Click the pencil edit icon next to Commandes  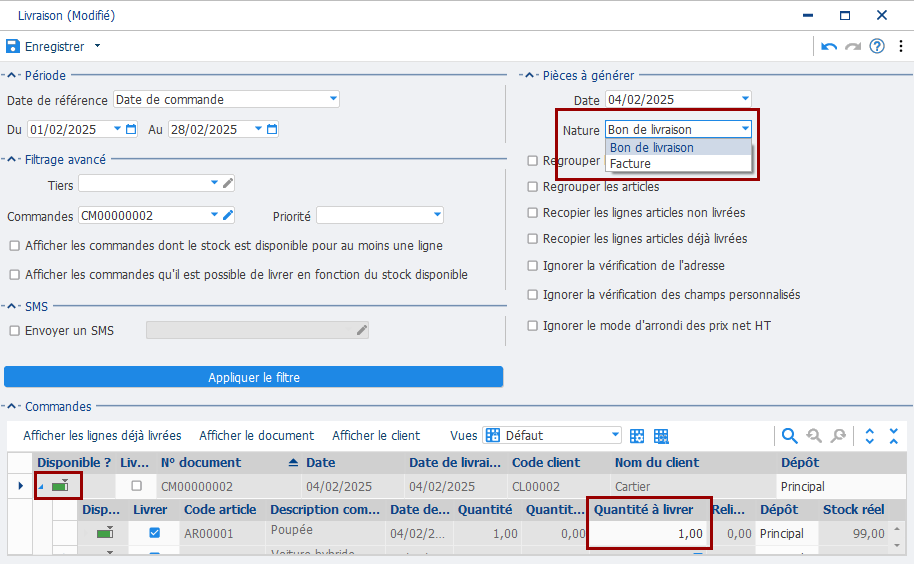coord(228,215)
